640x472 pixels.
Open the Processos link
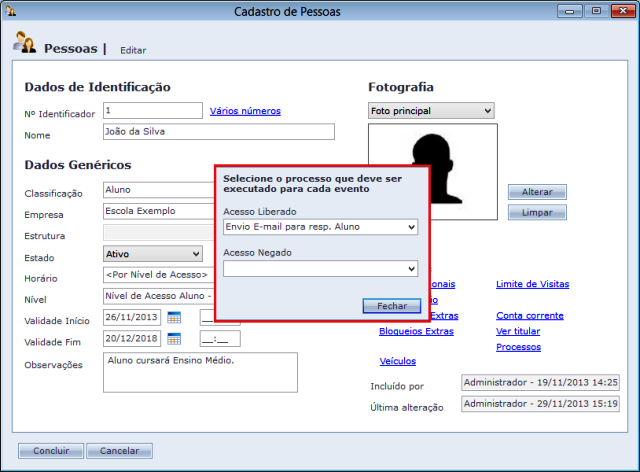tap(518, 347)
